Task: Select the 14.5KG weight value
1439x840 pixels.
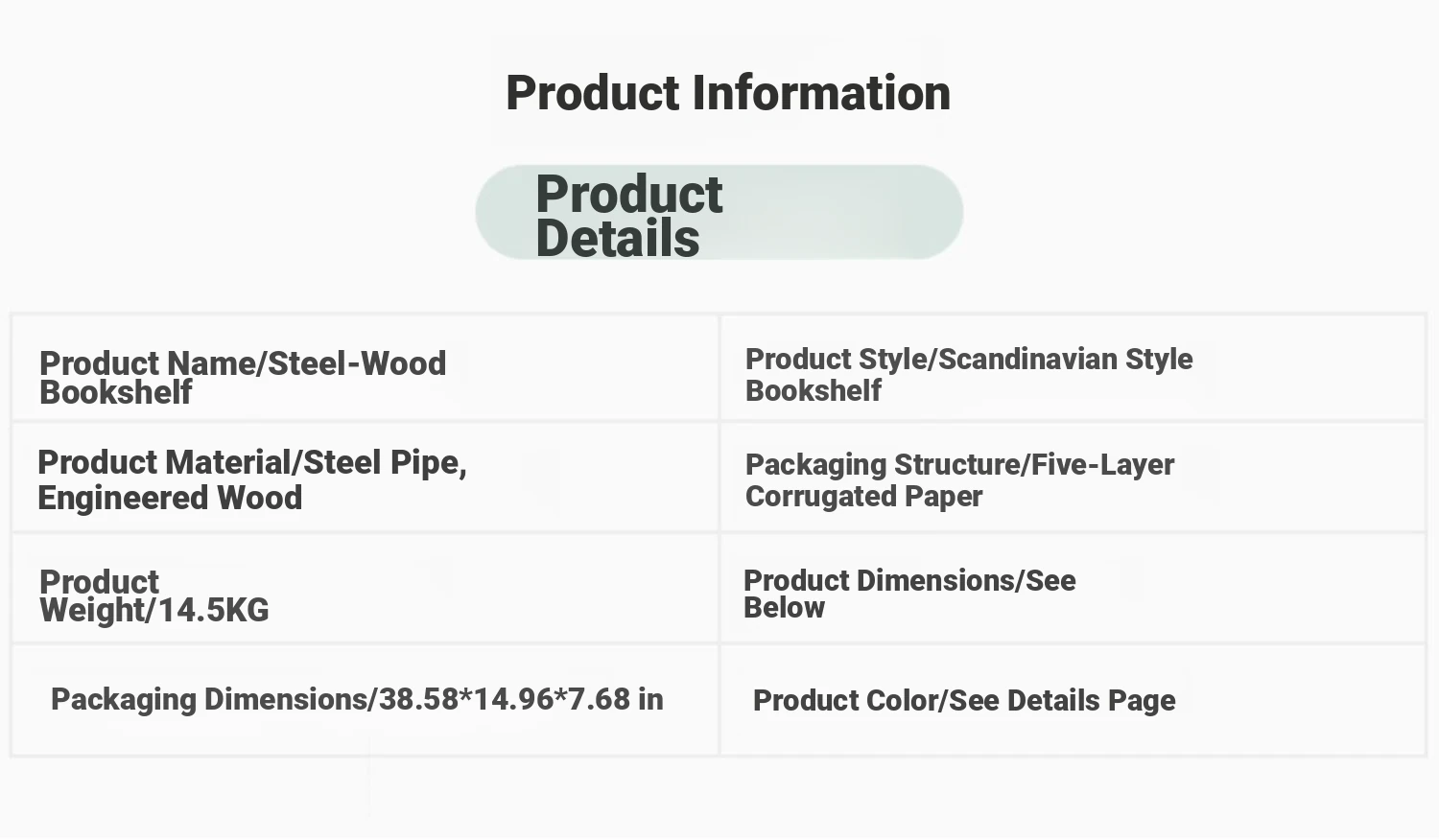Action: (213, 611)
